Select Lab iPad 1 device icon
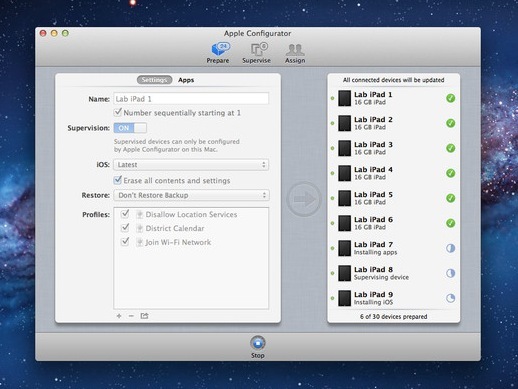This screenshot has width=518, height=389. point(345,98)
